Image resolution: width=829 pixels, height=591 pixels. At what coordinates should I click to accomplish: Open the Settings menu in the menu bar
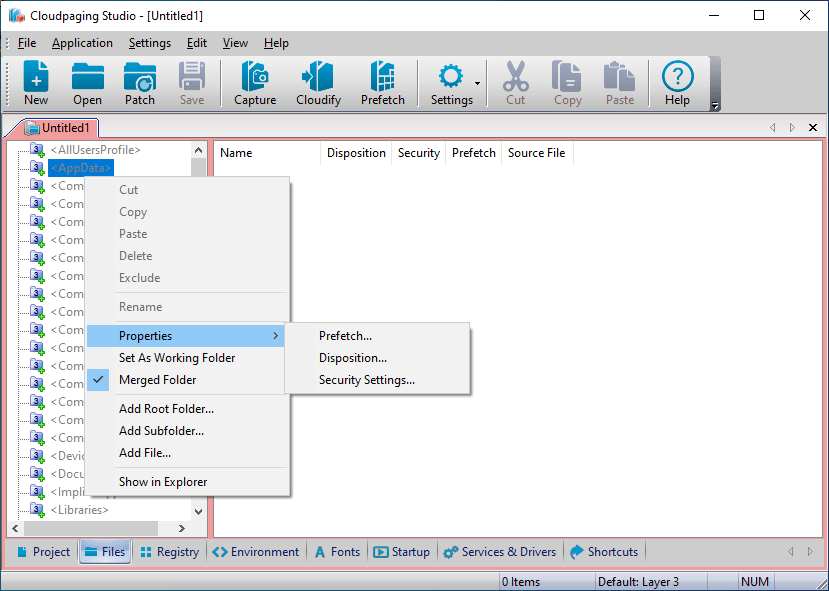[150, 43]
